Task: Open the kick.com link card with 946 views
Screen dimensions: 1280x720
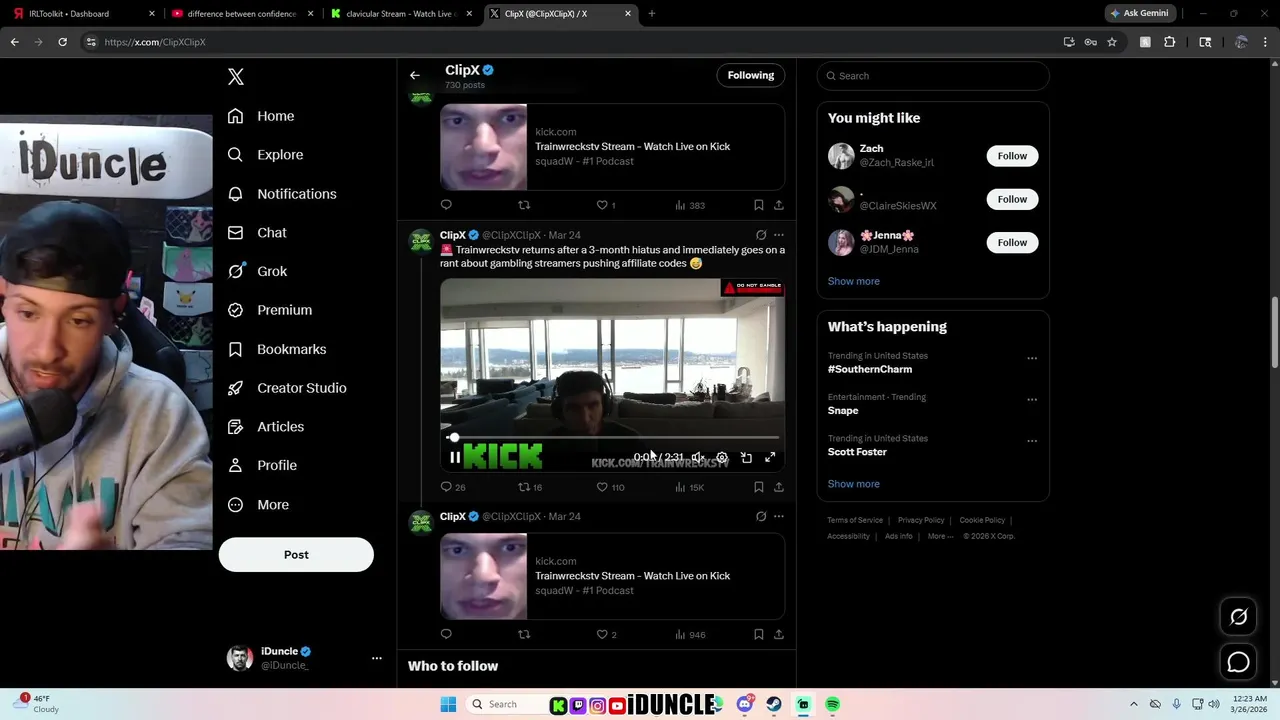Action: (612, 576)
